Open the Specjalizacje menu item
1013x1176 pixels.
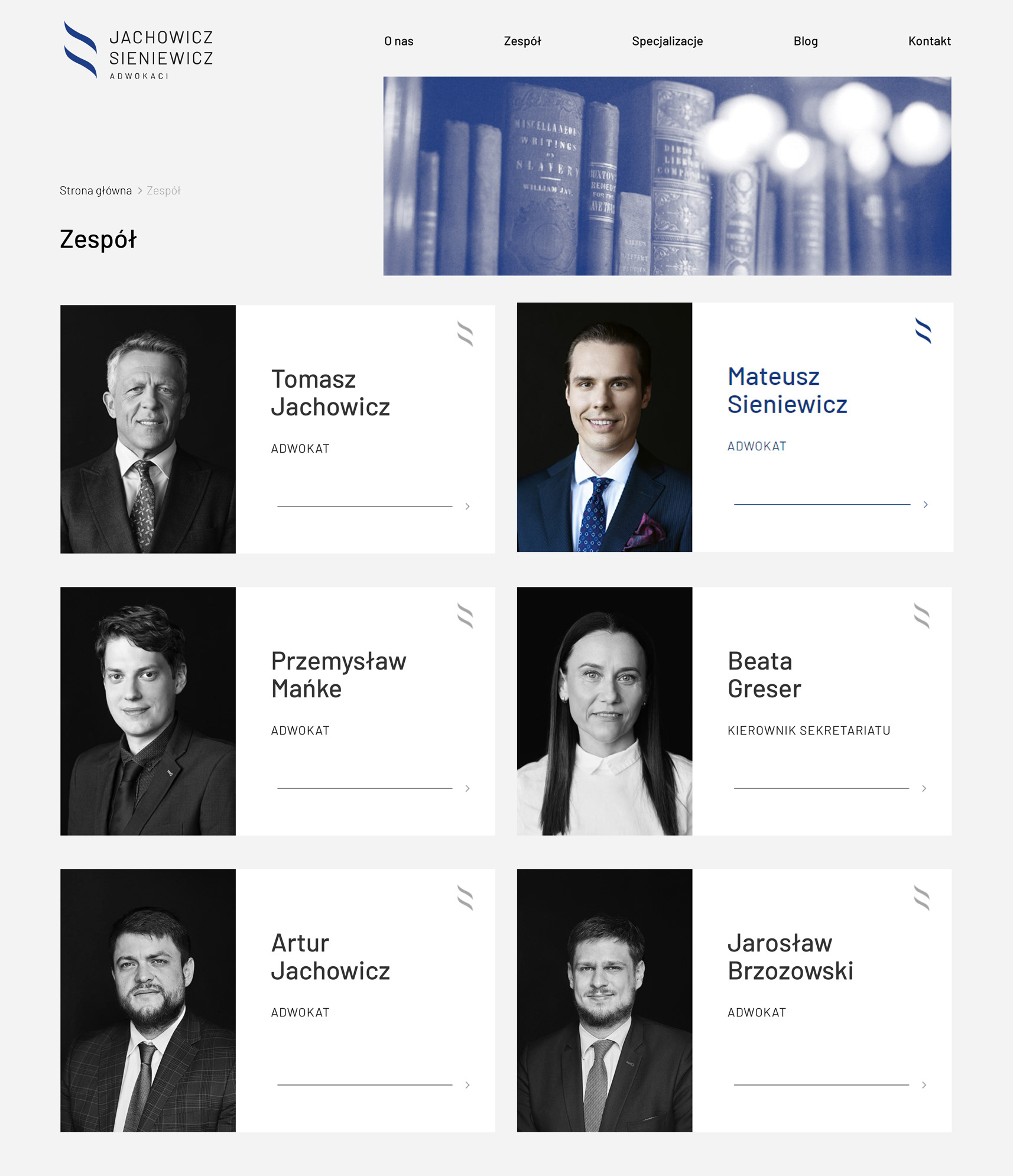(x=667, y=41)
